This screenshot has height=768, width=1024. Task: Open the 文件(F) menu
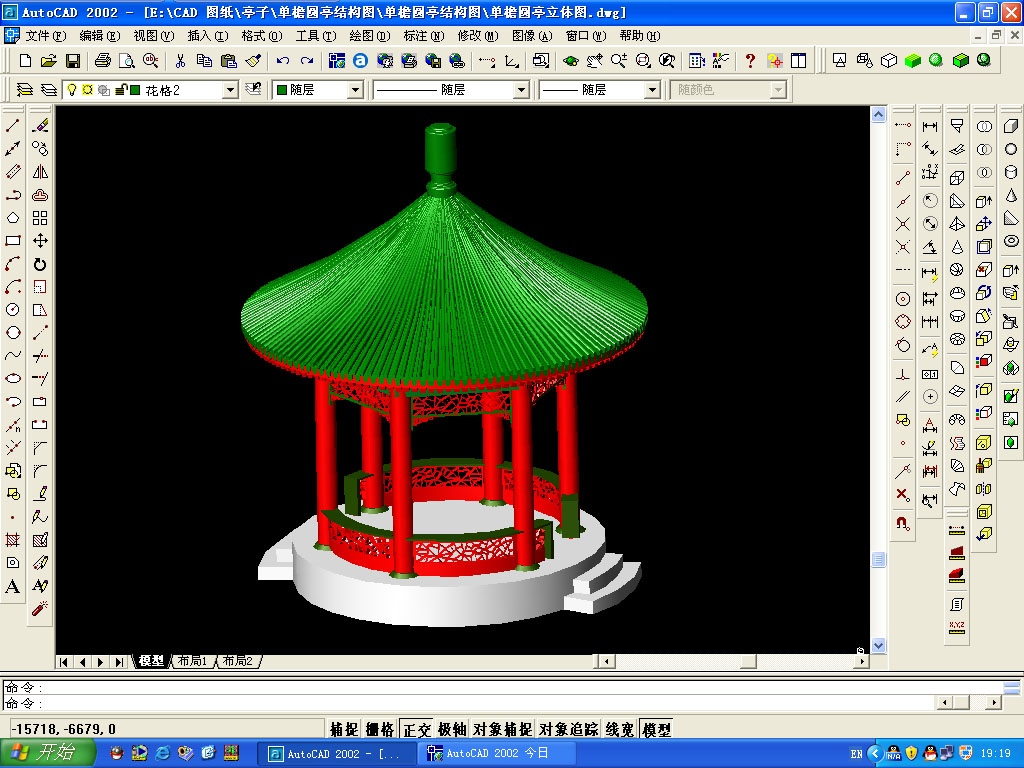(46, 36)
